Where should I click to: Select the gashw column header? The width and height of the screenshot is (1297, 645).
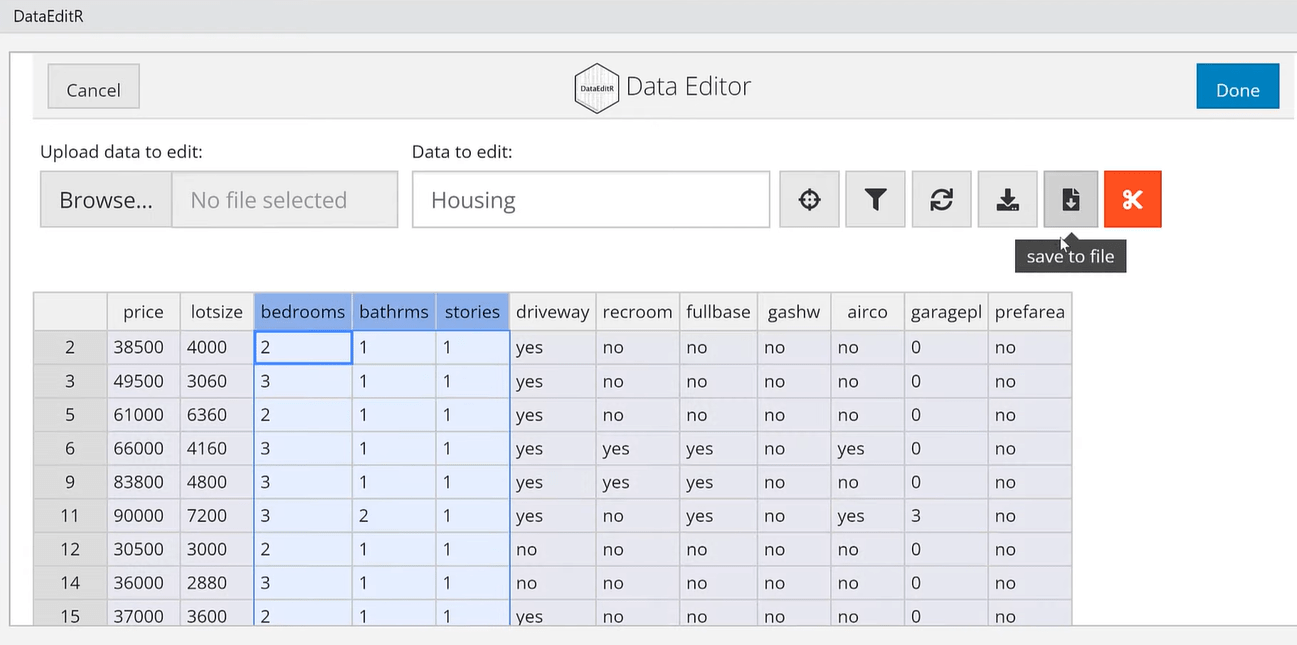click(794, 312)
